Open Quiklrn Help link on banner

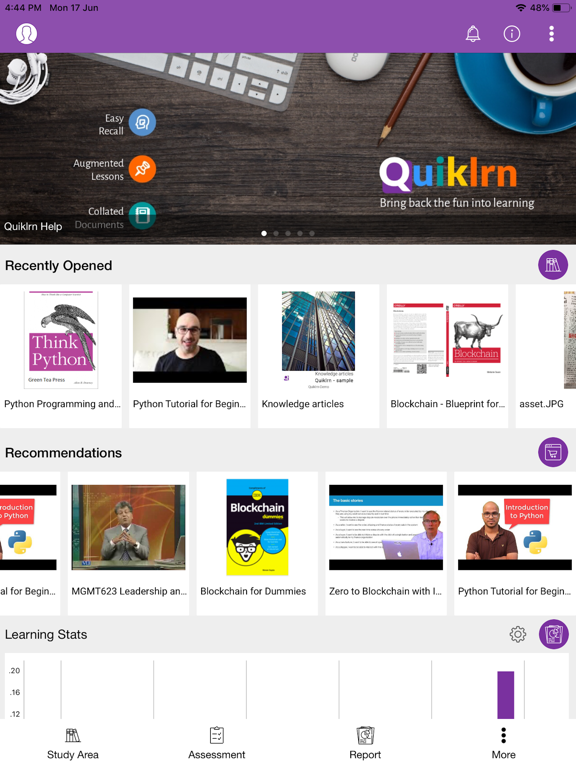[x=33, y=226]
